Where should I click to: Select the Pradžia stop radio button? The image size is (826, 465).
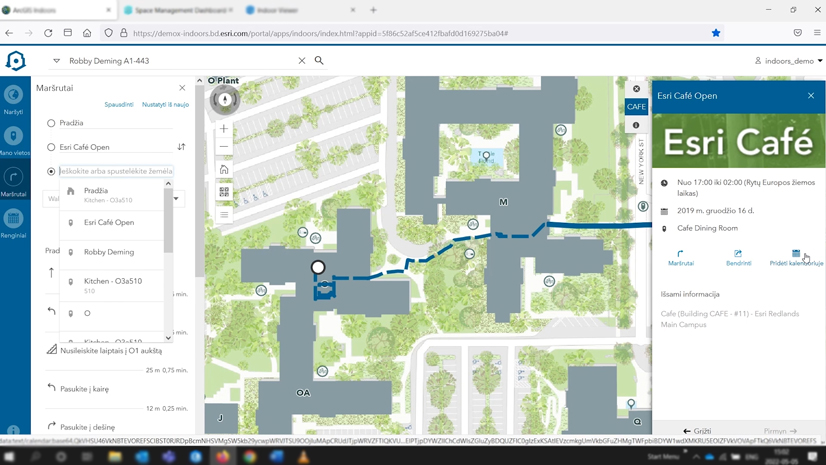point(51,123)
